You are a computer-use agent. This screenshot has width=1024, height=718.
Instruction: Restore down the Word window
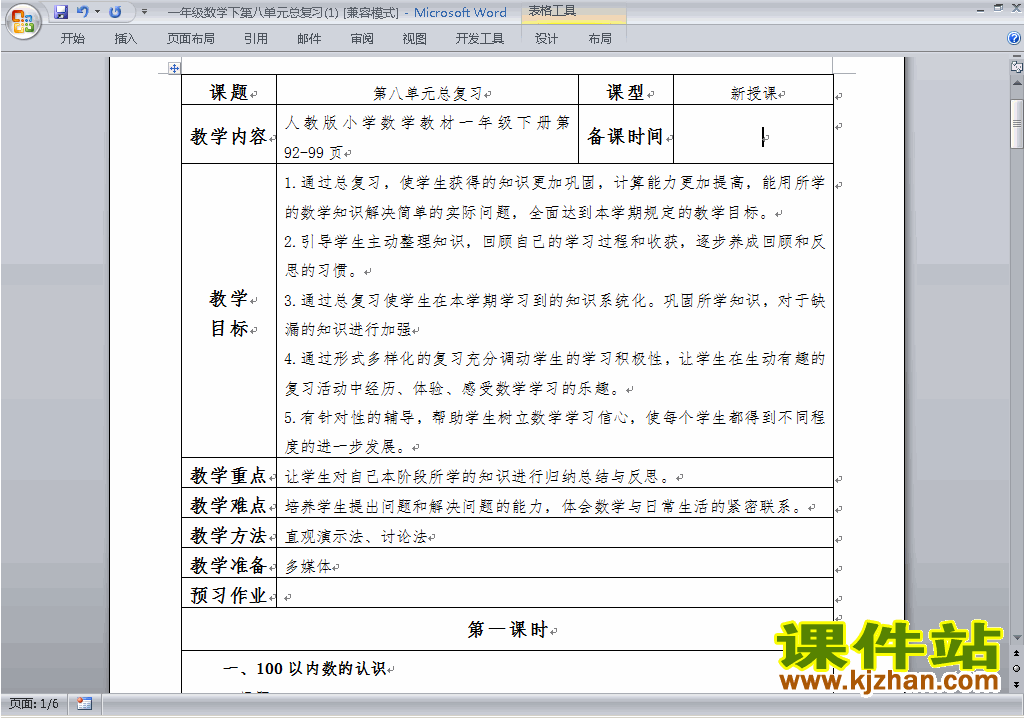point(998,9)
